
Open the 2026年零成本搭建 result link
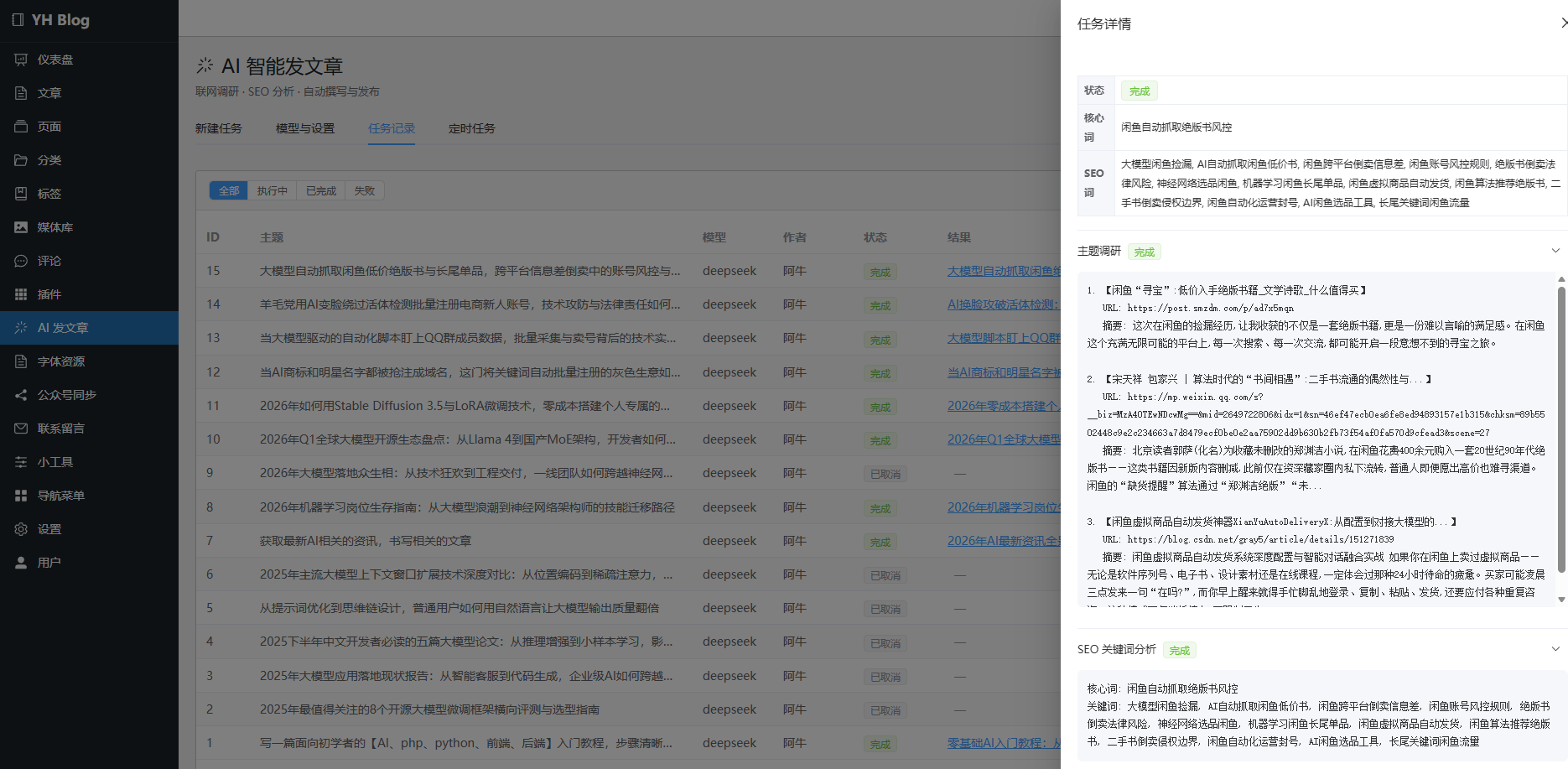coord(1004,406)
